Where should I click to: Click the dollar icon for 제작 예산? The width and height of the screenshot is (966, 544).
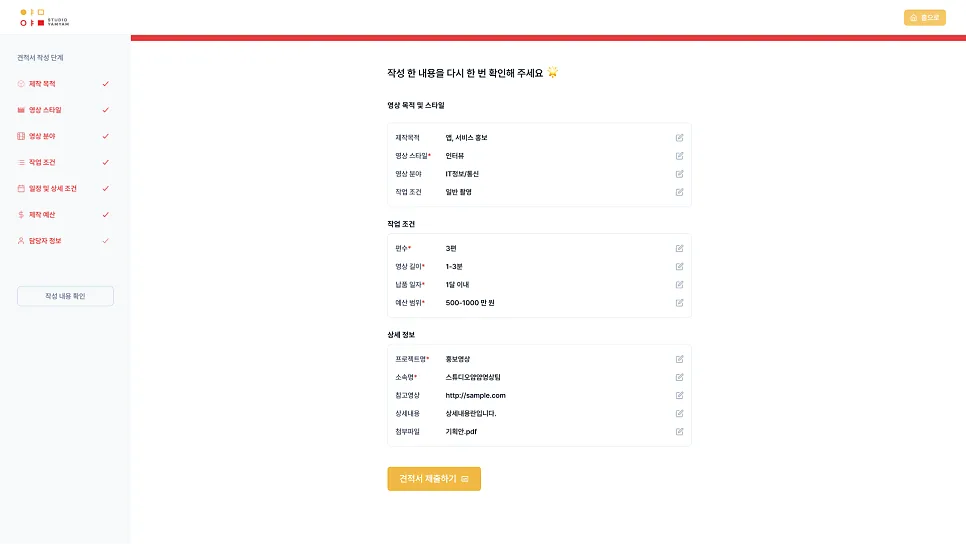pos(21,215)
